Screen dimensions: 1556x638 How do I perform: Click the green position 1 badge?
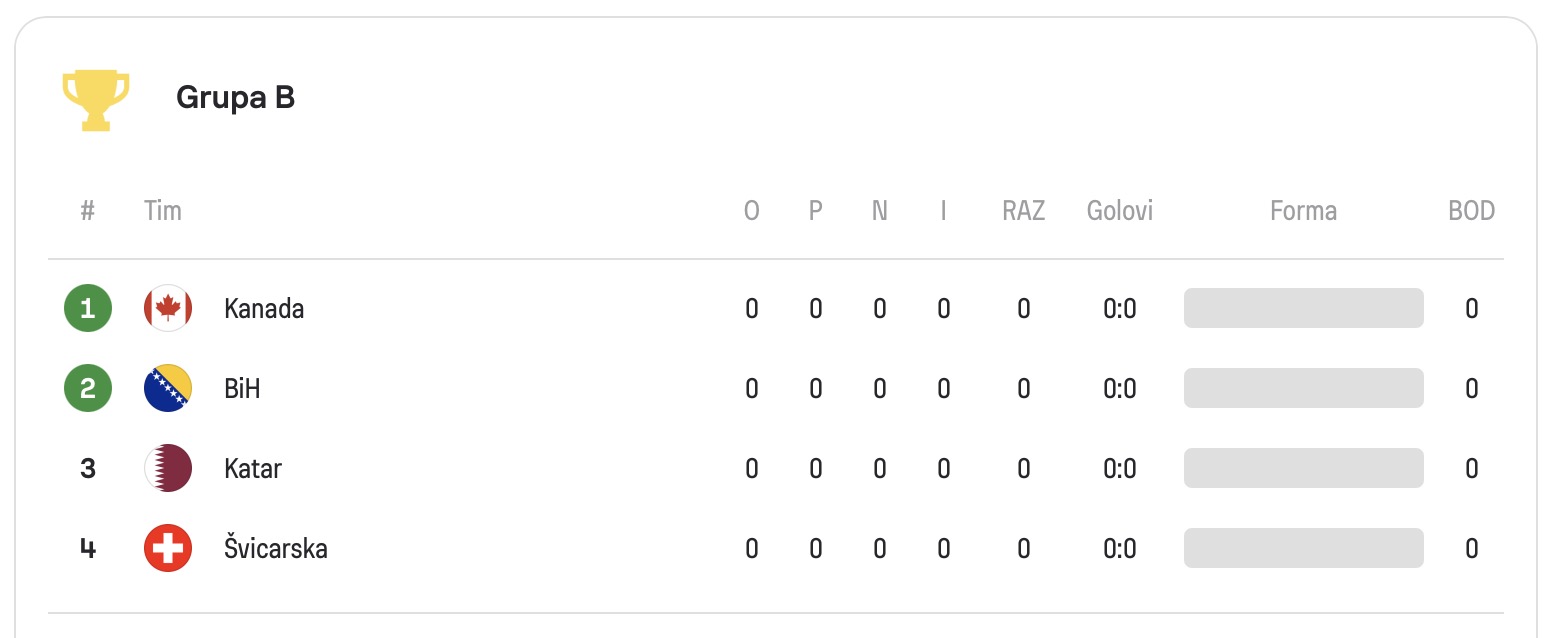88,308
